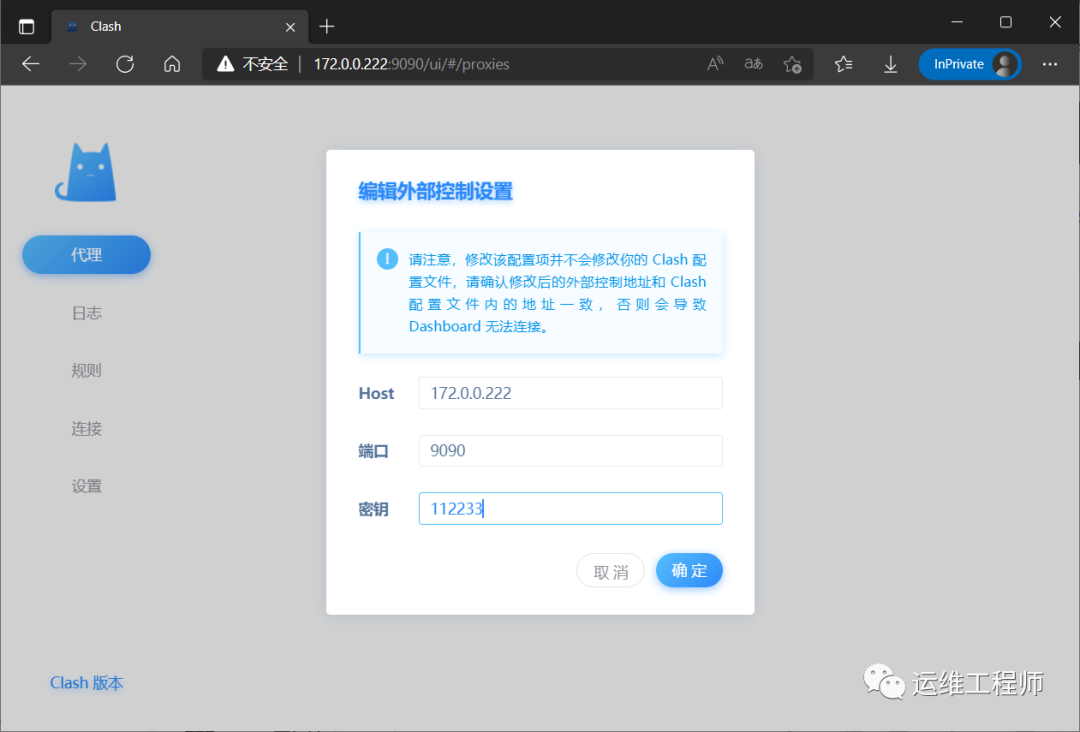Reload the page with the refresh icon
The image size is (1080, 732).
pos(124,63)
